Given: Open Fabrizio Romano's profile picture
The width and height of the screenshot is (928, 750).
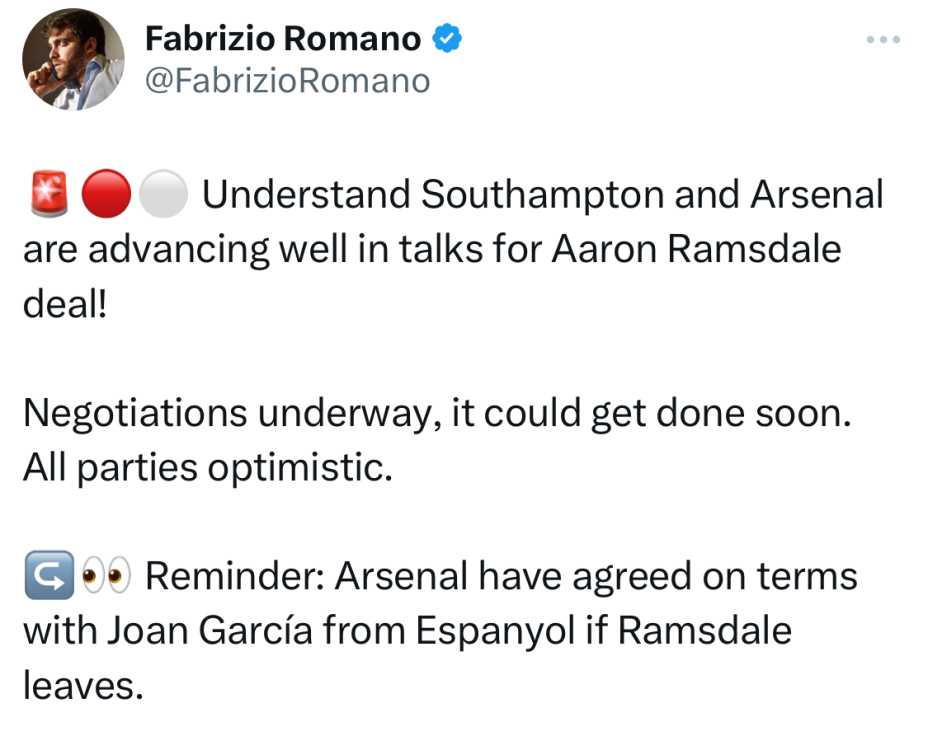Looking at the screenshot, I should pyautogui.click(x=73, y=59).
